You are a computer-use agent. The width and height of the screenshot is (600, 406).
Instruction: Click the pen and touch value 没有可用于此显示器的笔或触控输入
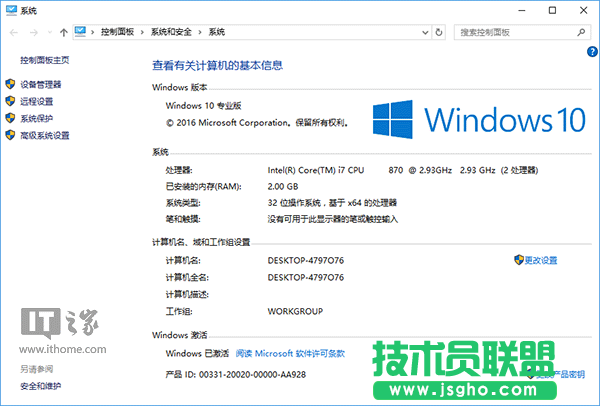point(333,219)
